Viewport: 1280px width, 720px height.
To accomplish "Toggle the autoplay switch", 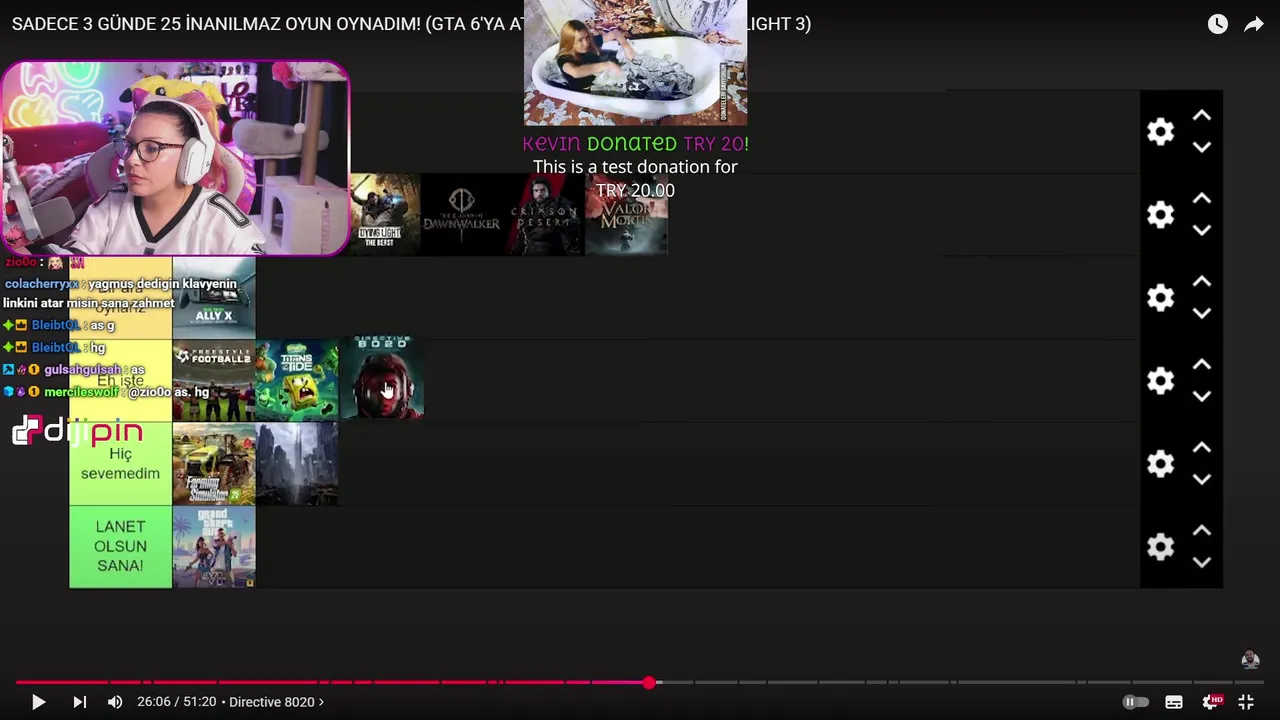I will [1136, 702].
